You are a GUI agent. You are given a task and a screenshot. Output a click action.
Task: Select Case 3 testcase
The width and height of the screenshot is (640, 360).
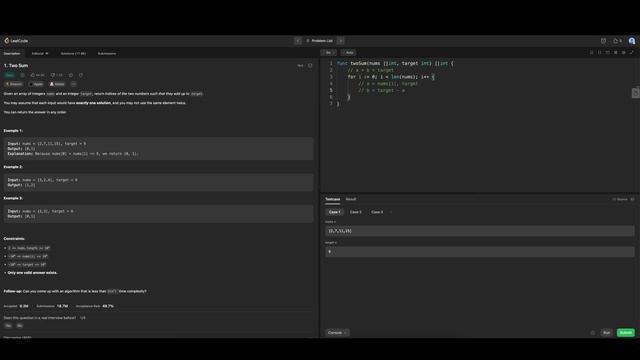click(377, 212)
